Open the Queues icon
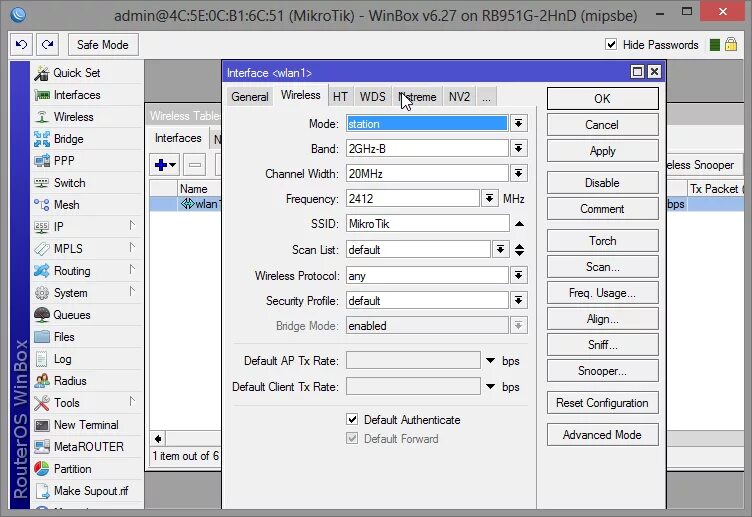752x517 pixels. (x=42, y=315)
